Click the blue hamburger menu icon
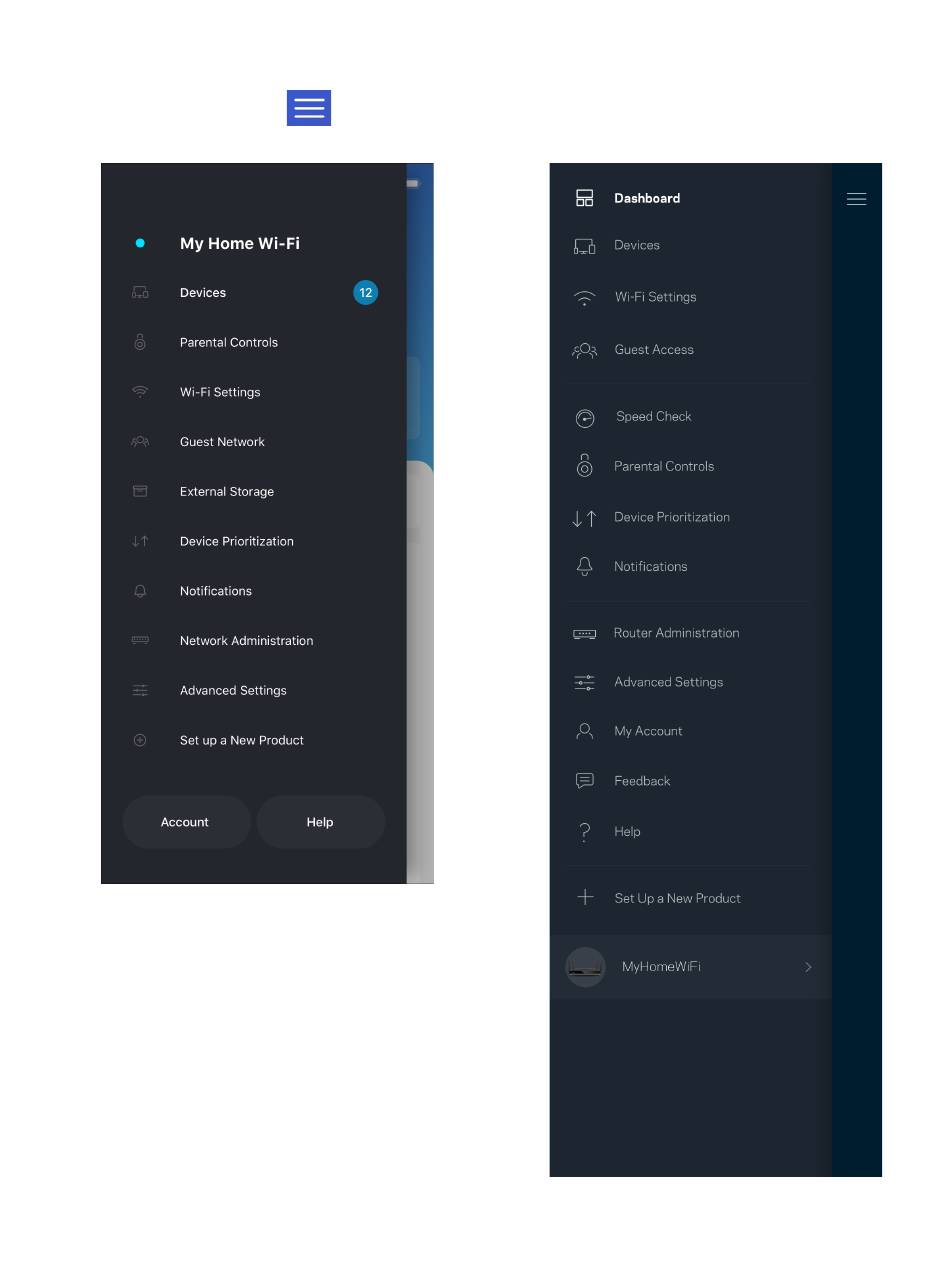Viewport: 950px width, 1284px height. [x=309, y=108]
